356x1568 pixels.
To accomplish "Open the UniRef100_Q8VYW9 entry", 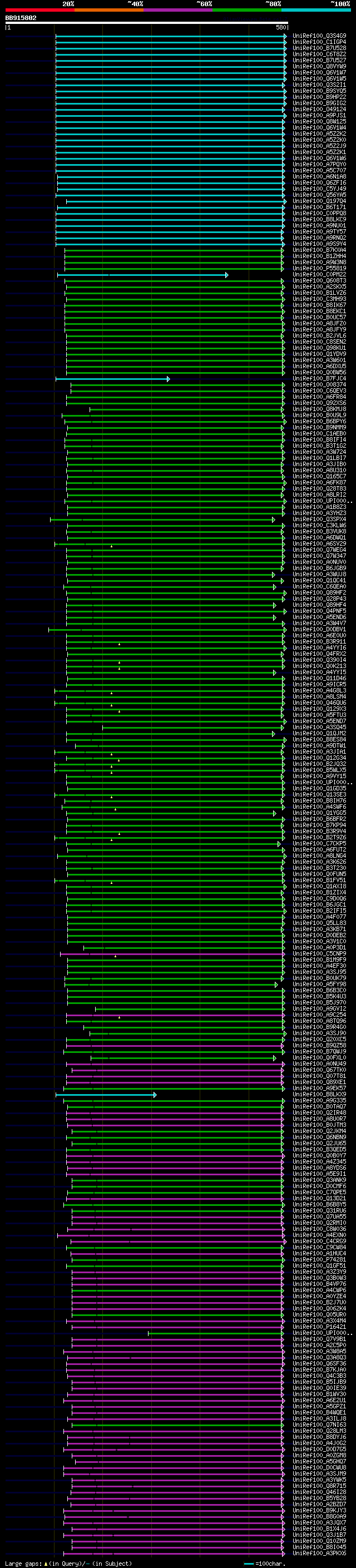I will (x=319, y=66).
